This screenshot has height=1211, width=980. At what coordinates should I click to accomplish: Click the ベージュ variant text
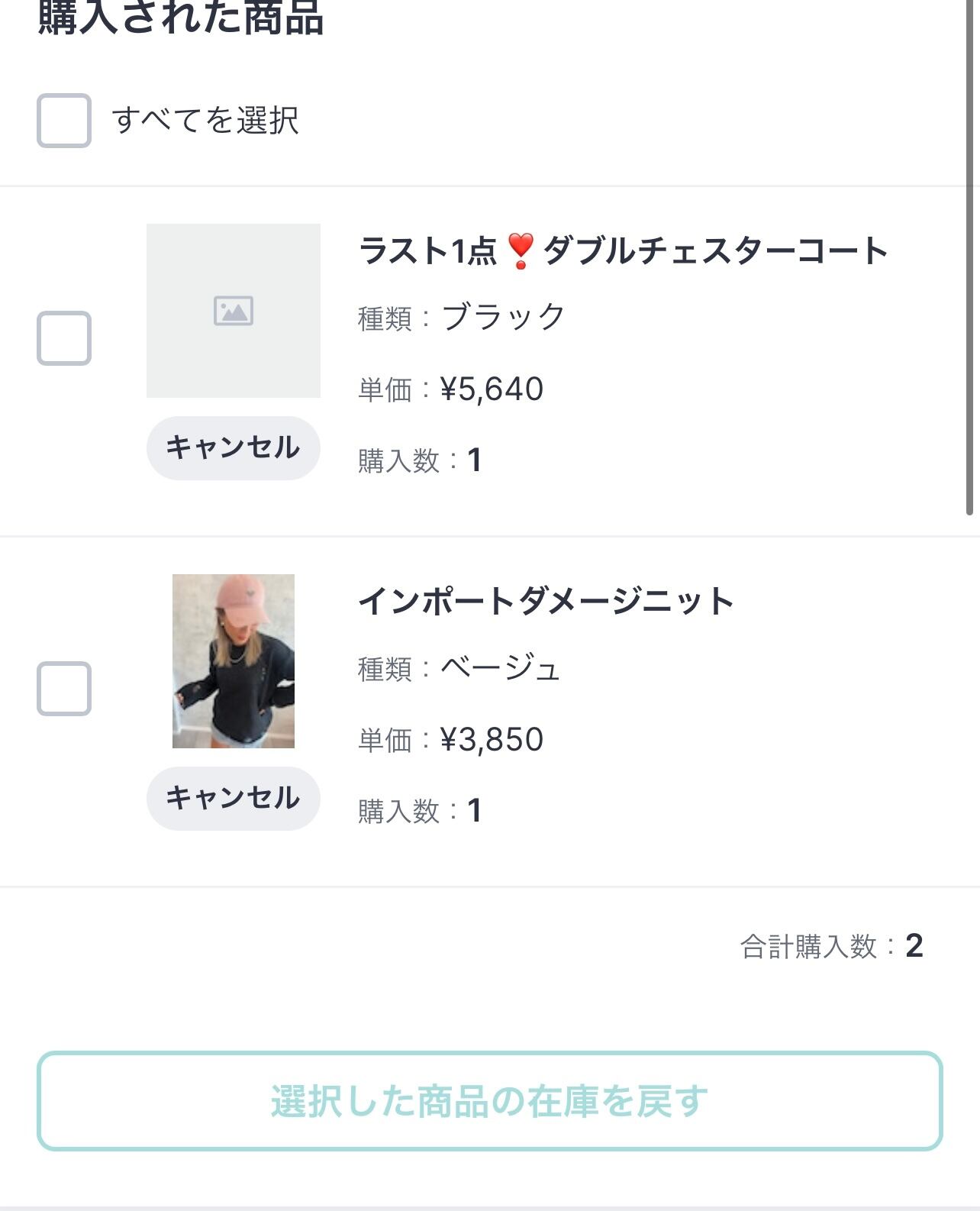tap(501, 669)
